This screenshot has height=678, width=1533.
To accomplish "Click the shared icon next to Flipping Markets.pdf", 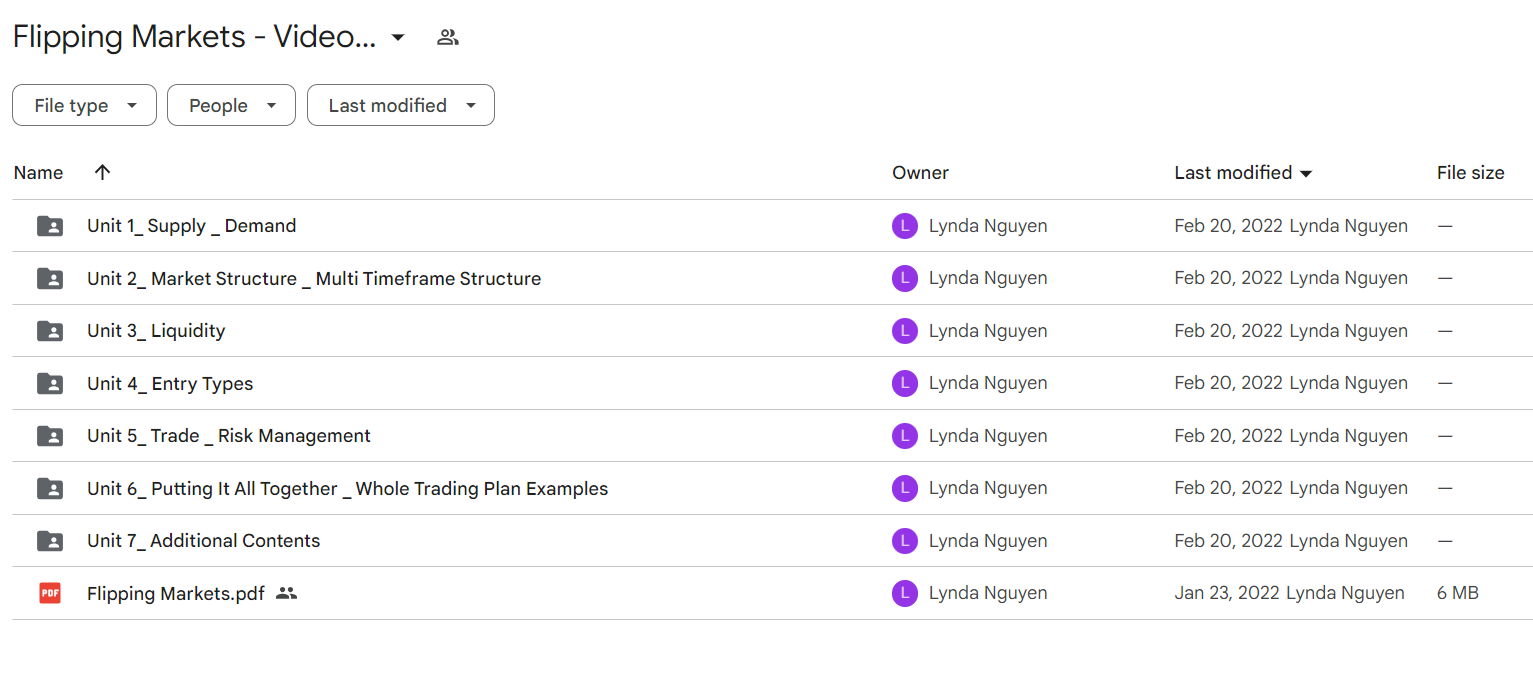I will point(286,593).
